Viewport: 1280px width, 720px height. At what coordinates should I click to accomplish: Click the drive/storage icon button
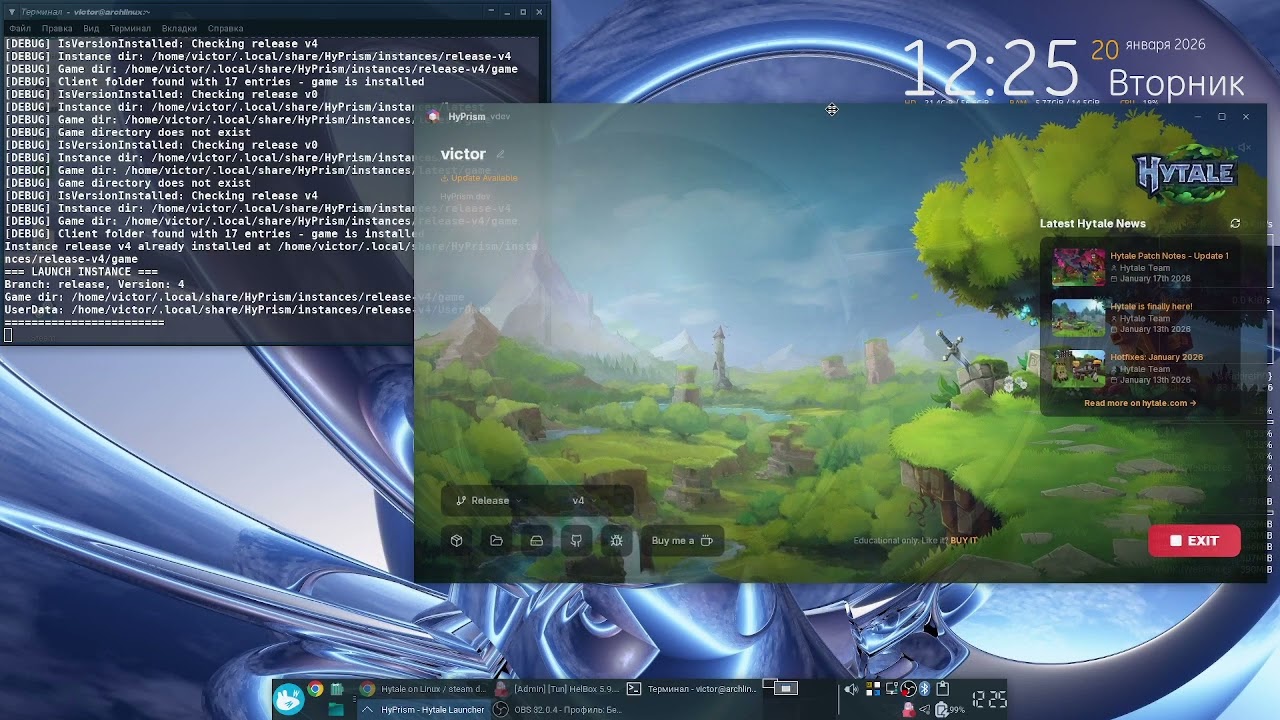point(536,541)
